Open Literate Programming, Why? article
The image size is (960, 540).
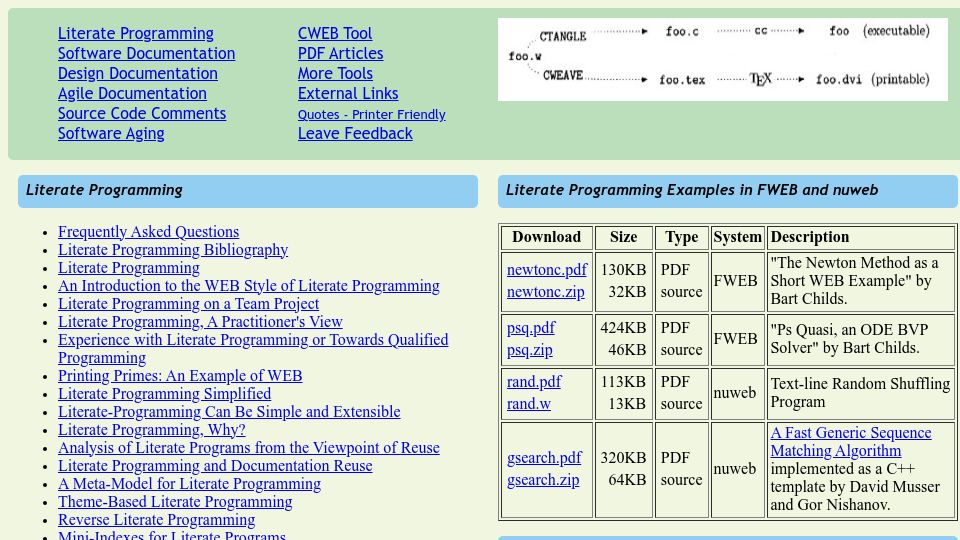click(152, 430)
